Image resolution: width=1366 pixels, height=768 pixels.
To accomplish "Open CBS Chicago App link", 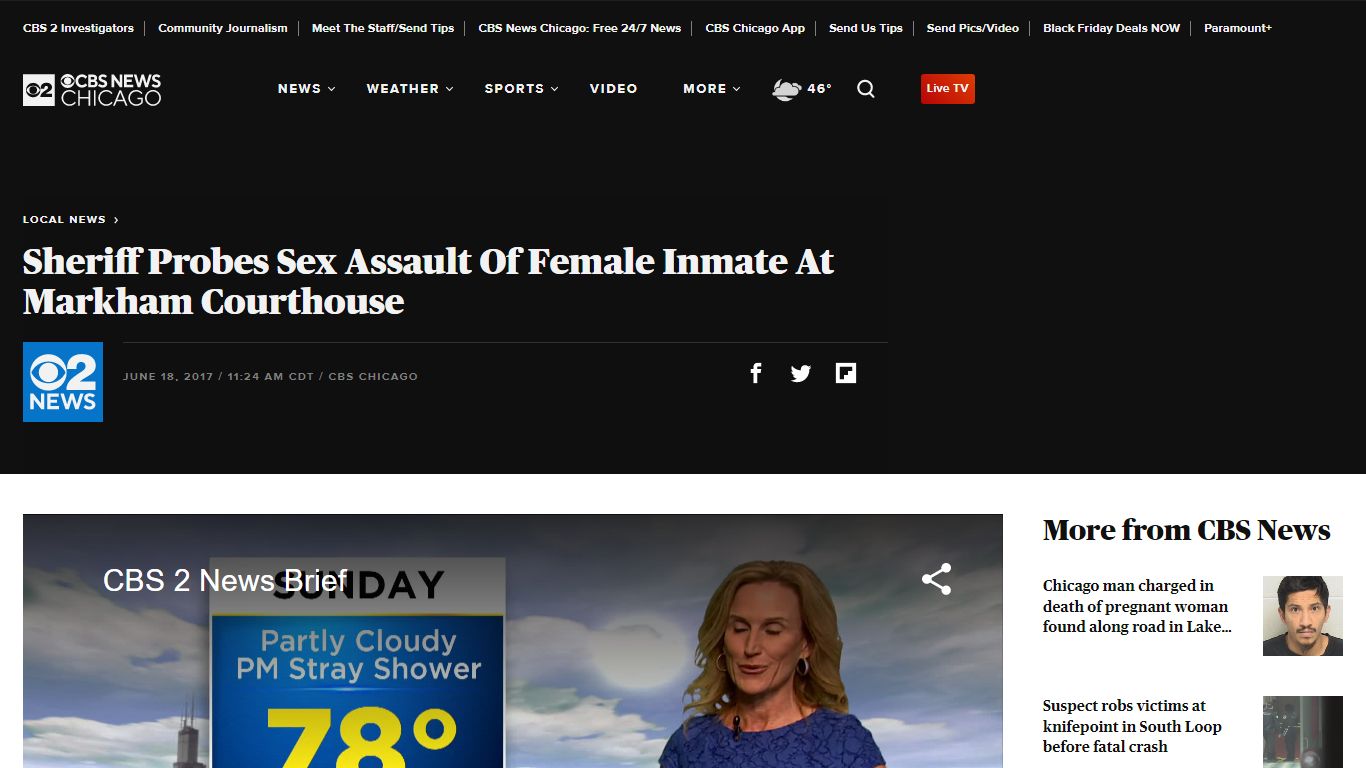I will (x=755, y=28).
